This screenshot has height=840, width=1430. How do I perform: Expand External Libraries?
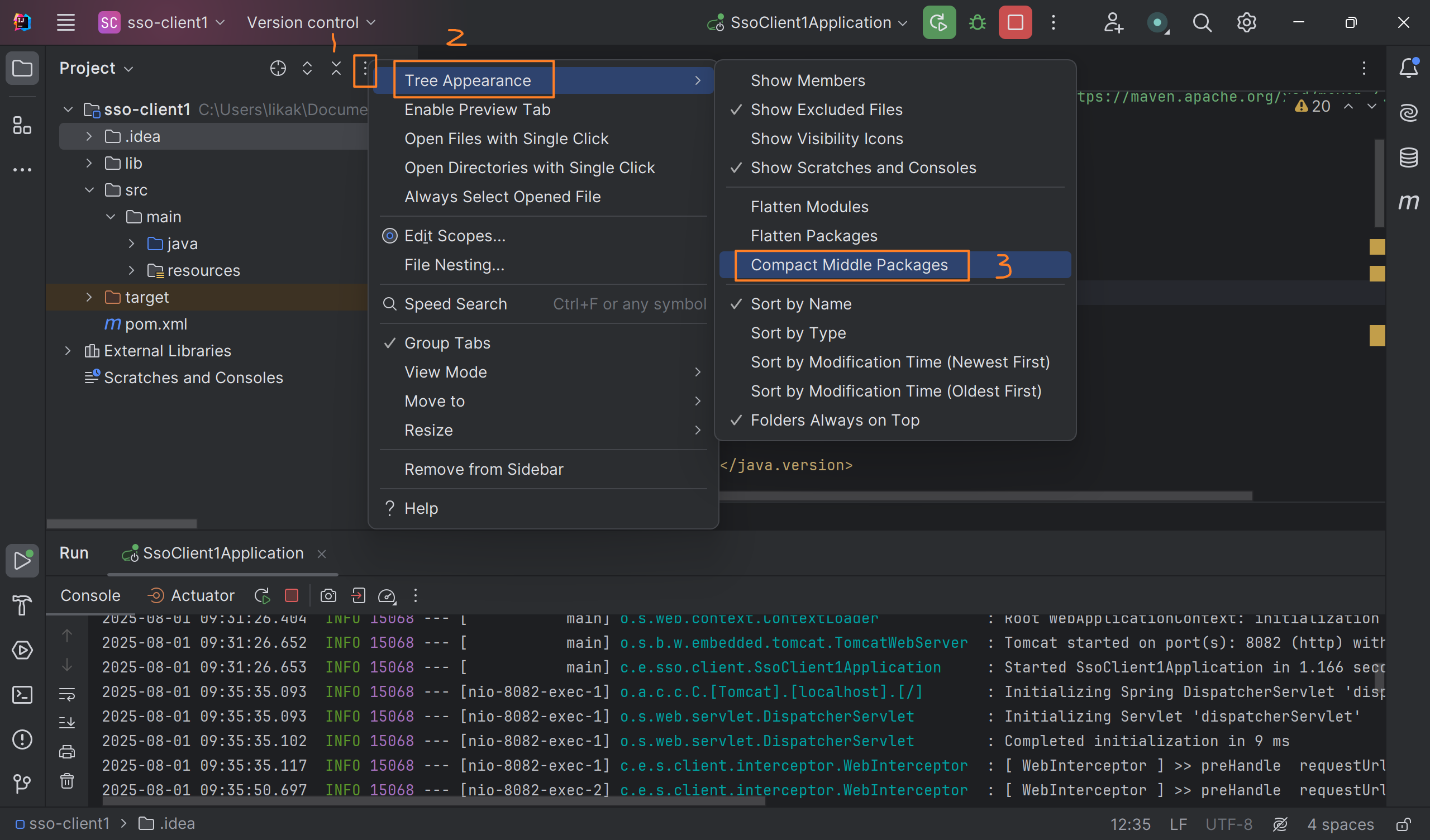click(68, 350)
